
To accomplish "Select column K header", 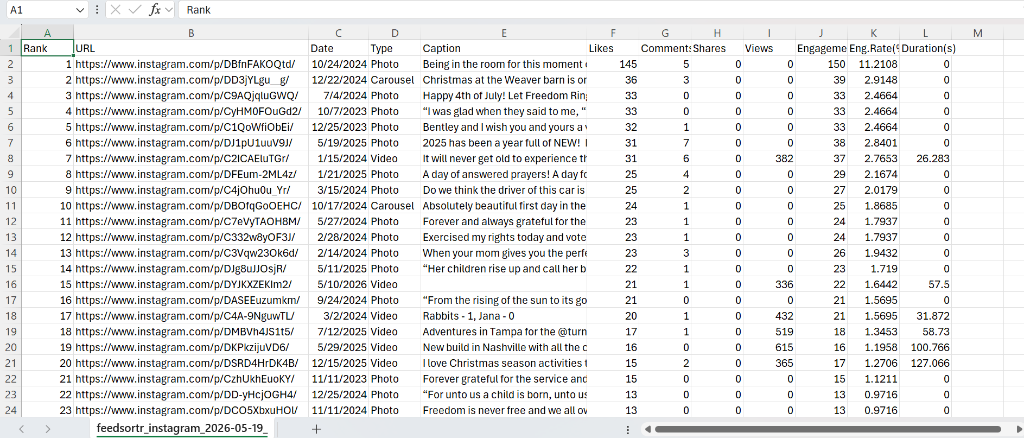I will coord(874,33).
